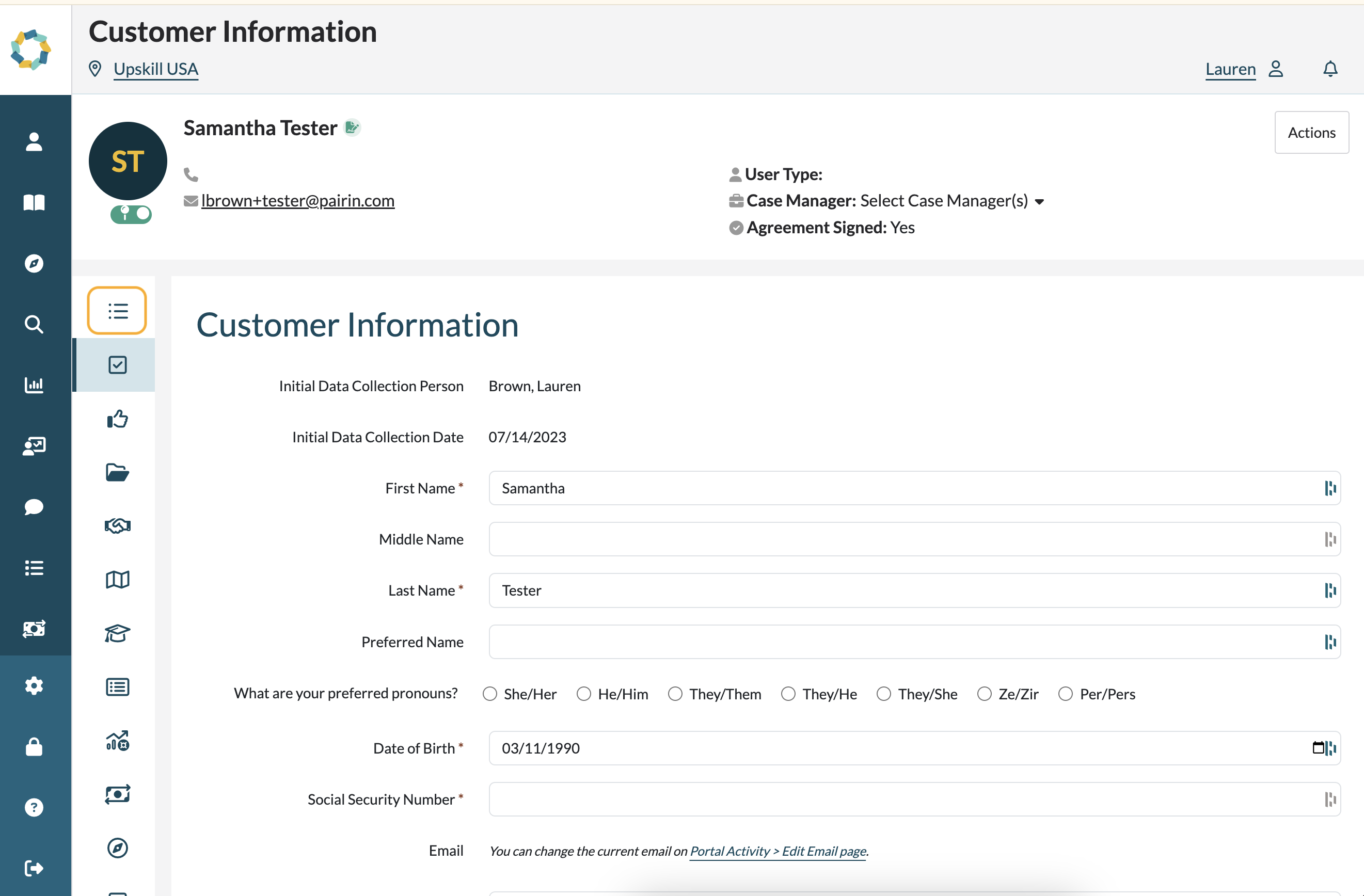Click the Date of Birth field
The height and width of the screenshot is (896, 1364).
914,748
